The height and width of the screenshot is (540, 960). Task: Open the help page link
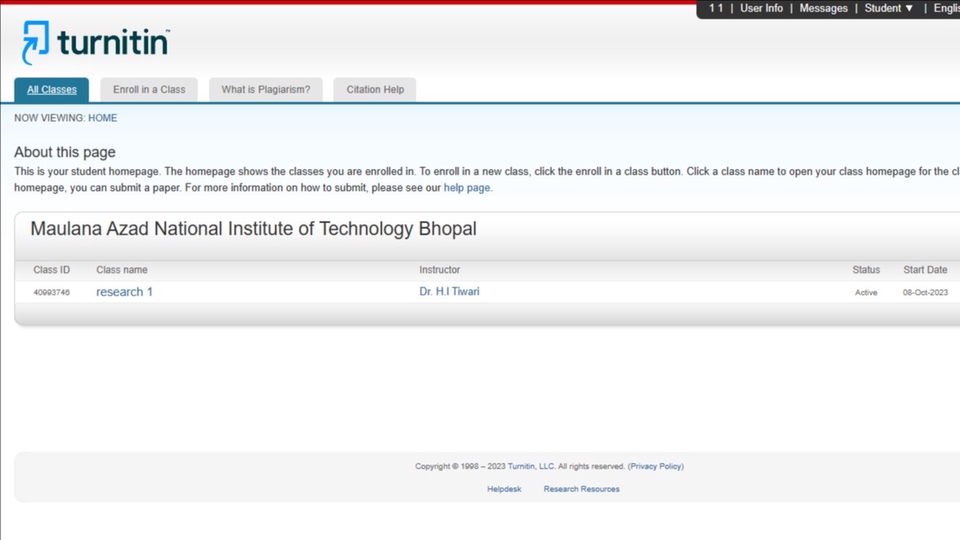pyautogui.click(x=467, y=187)
